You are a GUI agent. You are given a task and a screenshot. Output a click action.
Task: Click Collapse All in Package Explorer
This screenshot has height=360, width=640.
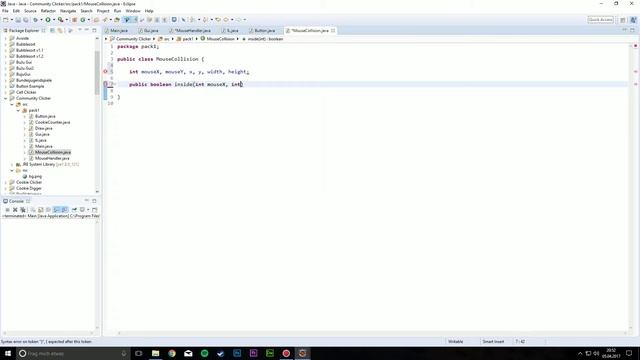[x=52, y=30]
